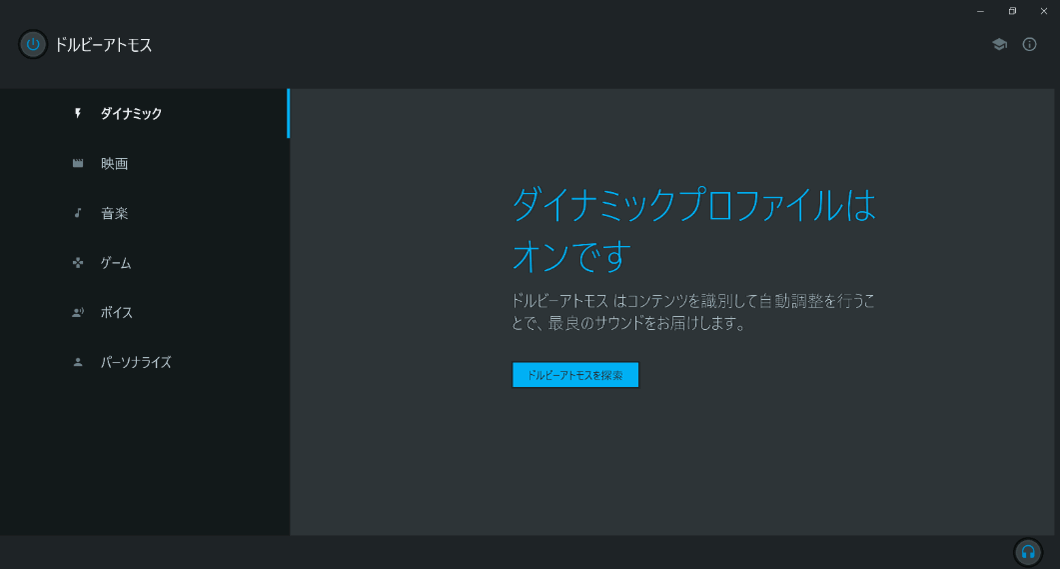1060x569 pixels.
Task: Switch to the ボイス profile
Action: click(x=145, y=312)
